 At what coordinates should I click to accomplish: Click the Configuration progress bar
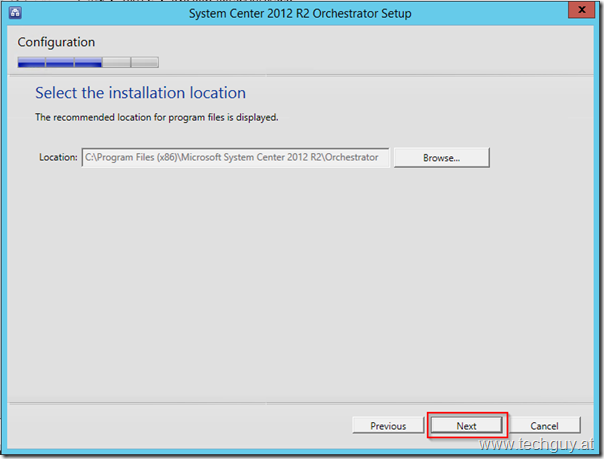click(88, 62)
